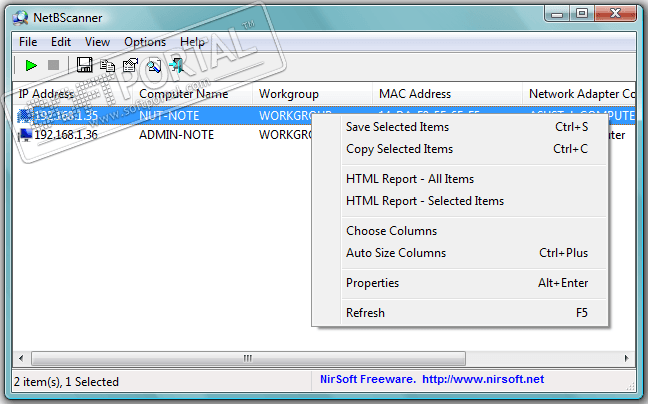Open the Edit menu
648x404 pixels.
tap(61, 42)
